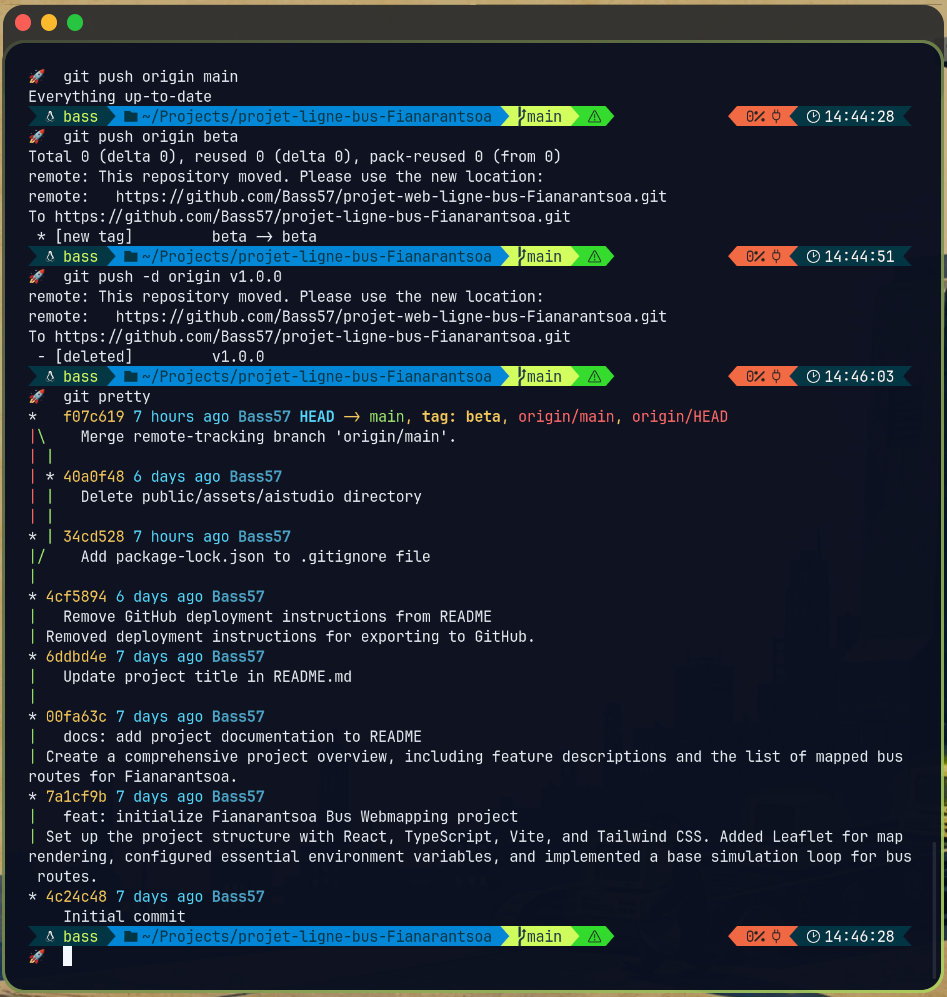The image size is (947, 997).
Task: Click the 'tag: beta' label on f07c619 line
Action: [x=461, y=417]
